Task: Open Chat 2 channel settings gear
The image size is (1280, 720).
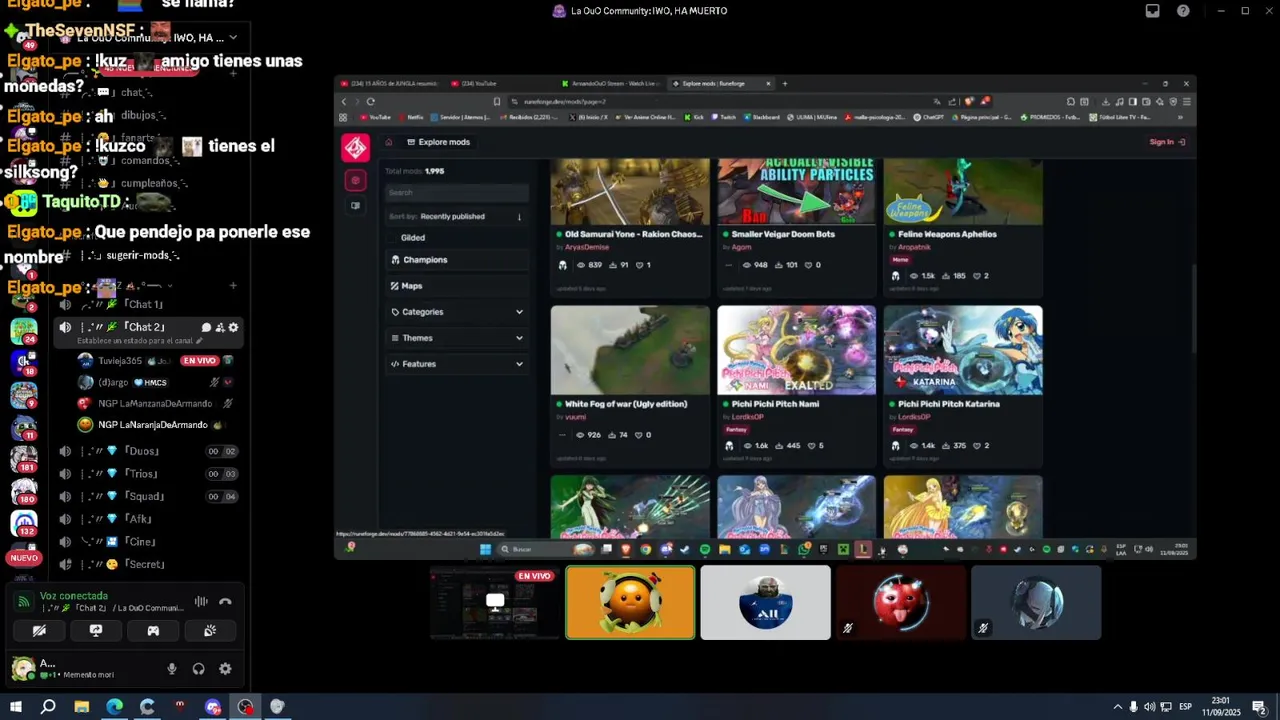Action: (234, 328)
